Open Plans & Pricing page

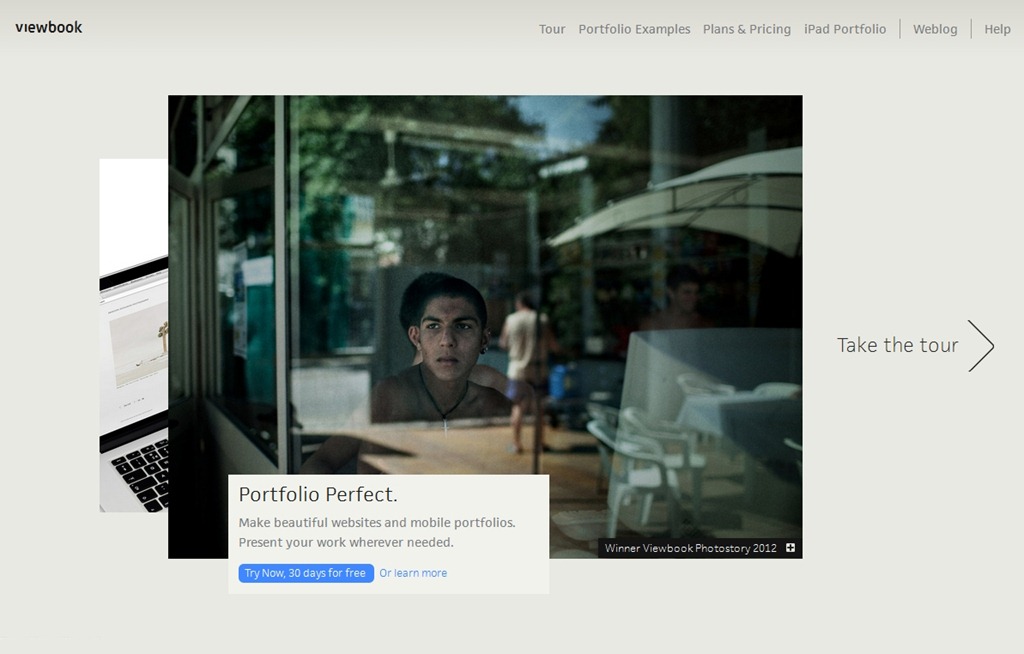point(746,29)
